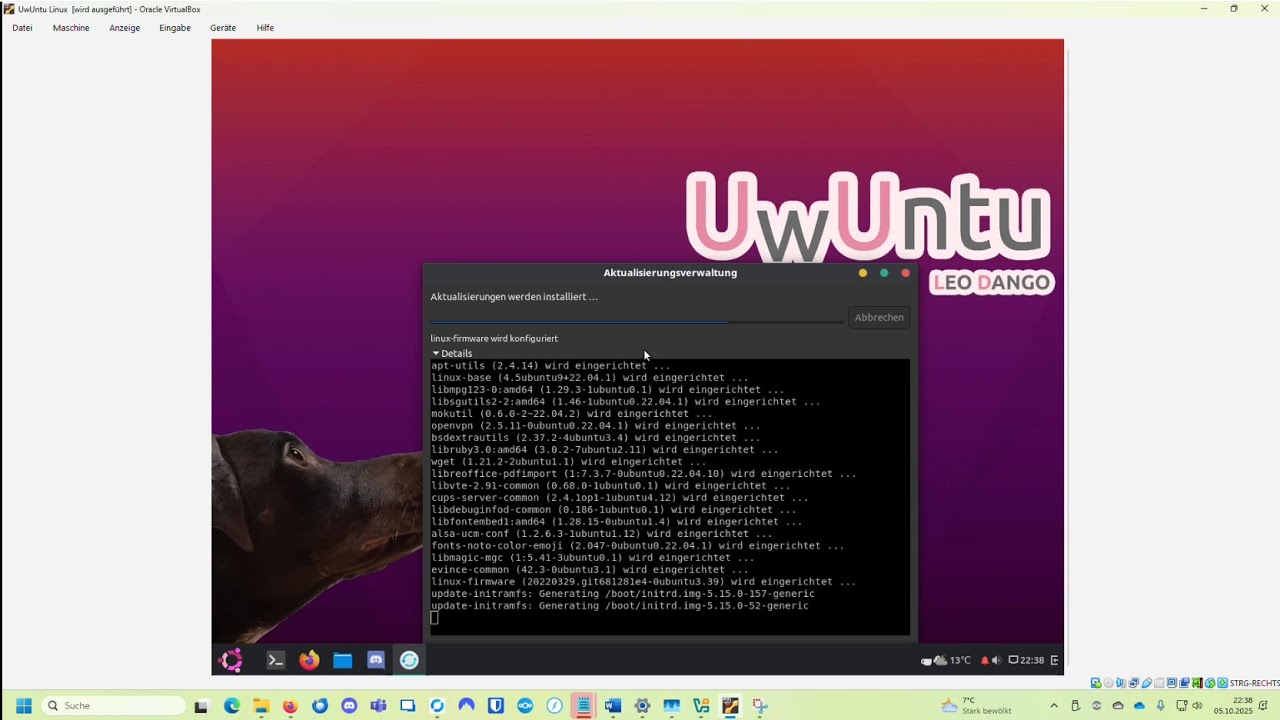Open Discord from the UwUntu panel

tap(376, 660)
